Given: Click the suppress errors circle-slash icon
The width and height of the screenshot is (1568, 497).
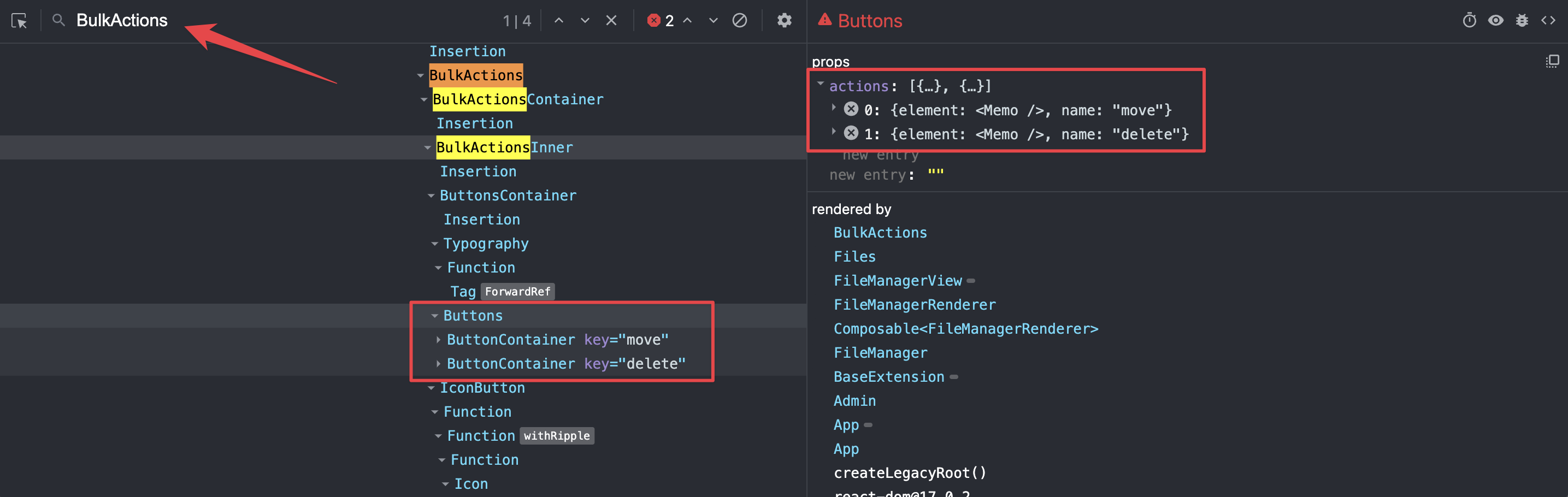Looking at the screenshot, I should coord(740,20).
